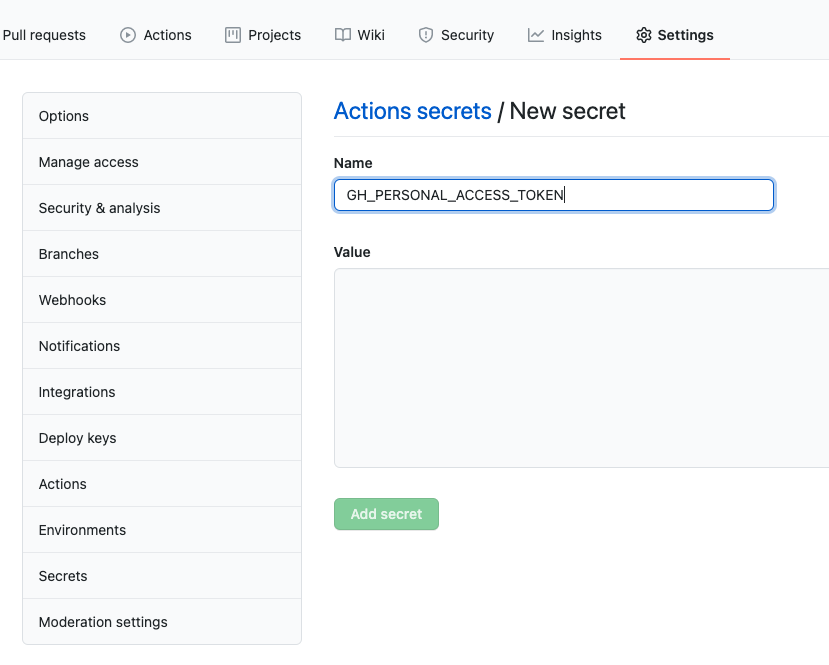Click inside the Value text area
Image resolution: width=829 pixels, height=665 pixels.
(x=581, y=367)
